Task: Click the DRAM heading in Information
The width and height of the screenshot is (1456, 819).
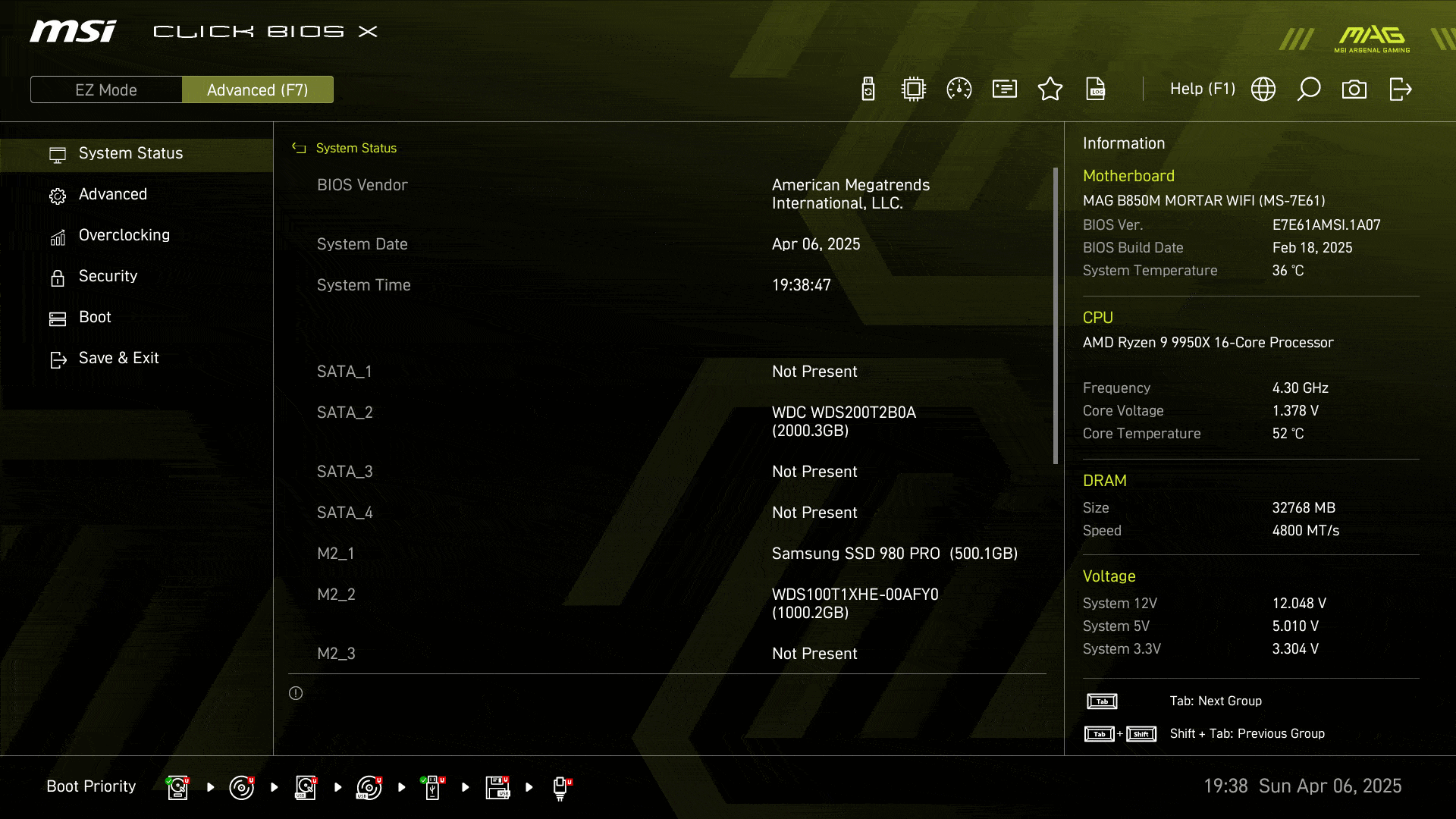Action: coord(1104,481)
